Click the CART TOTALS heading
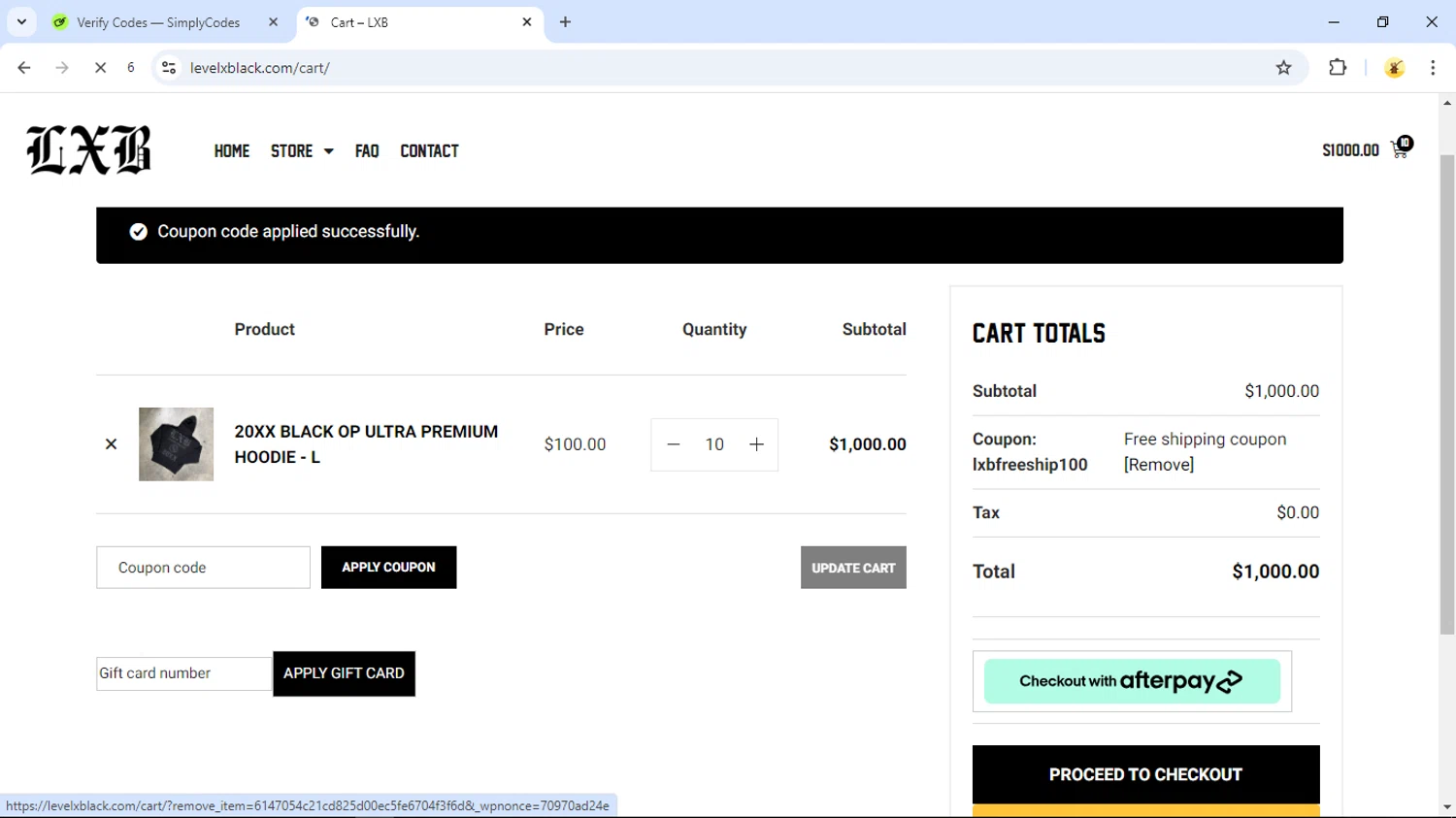1456x818 pixels. (1039, 334)
